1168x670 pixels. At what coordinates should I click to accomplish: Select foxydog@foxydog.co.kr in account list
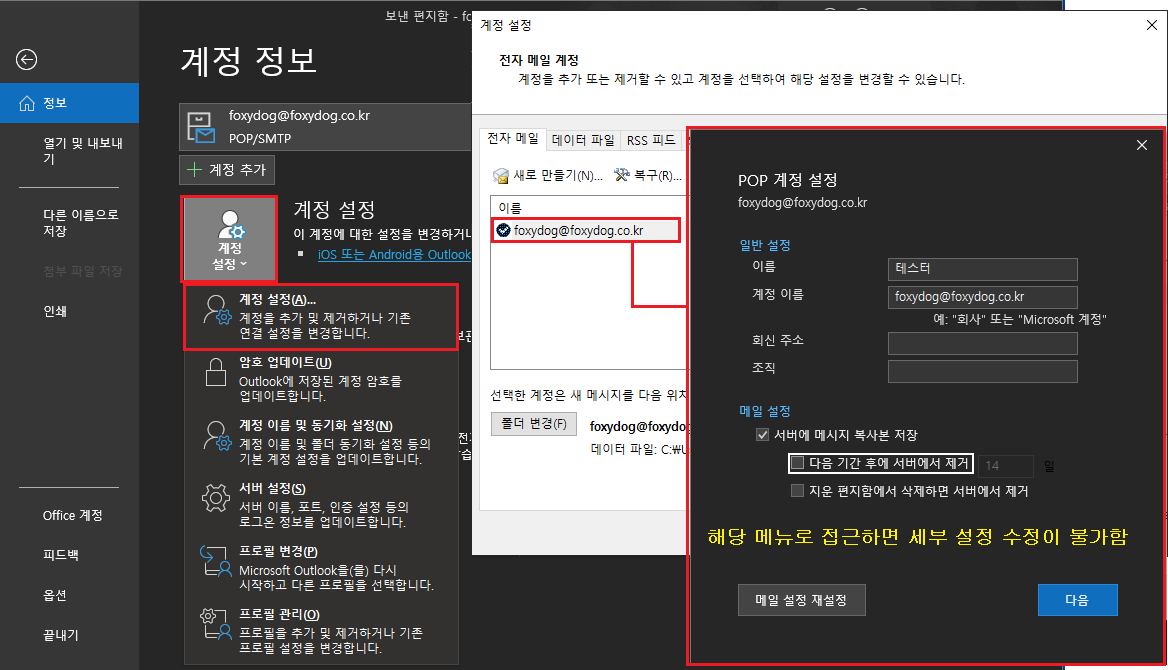(x=587, y=230)
